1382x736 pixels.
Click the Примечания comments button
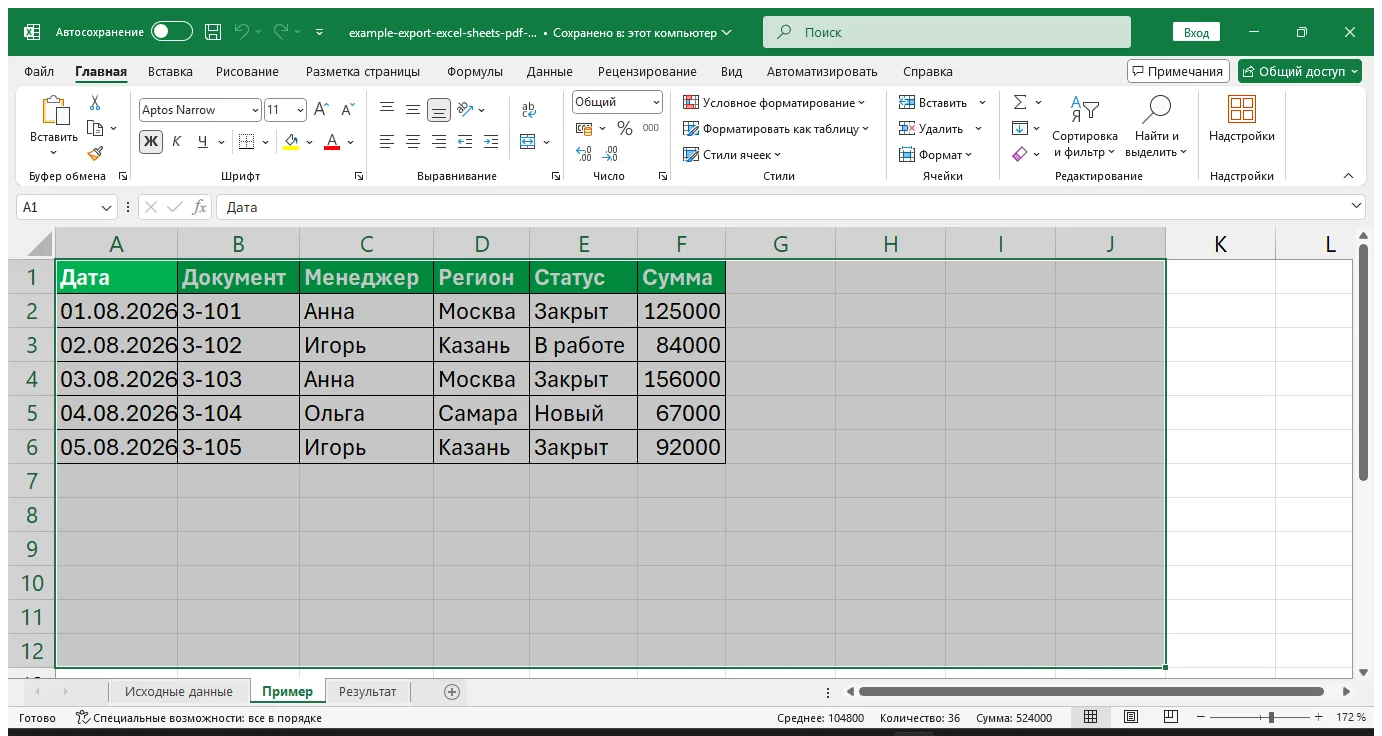pyautogui.click(x=1178, y=71)
